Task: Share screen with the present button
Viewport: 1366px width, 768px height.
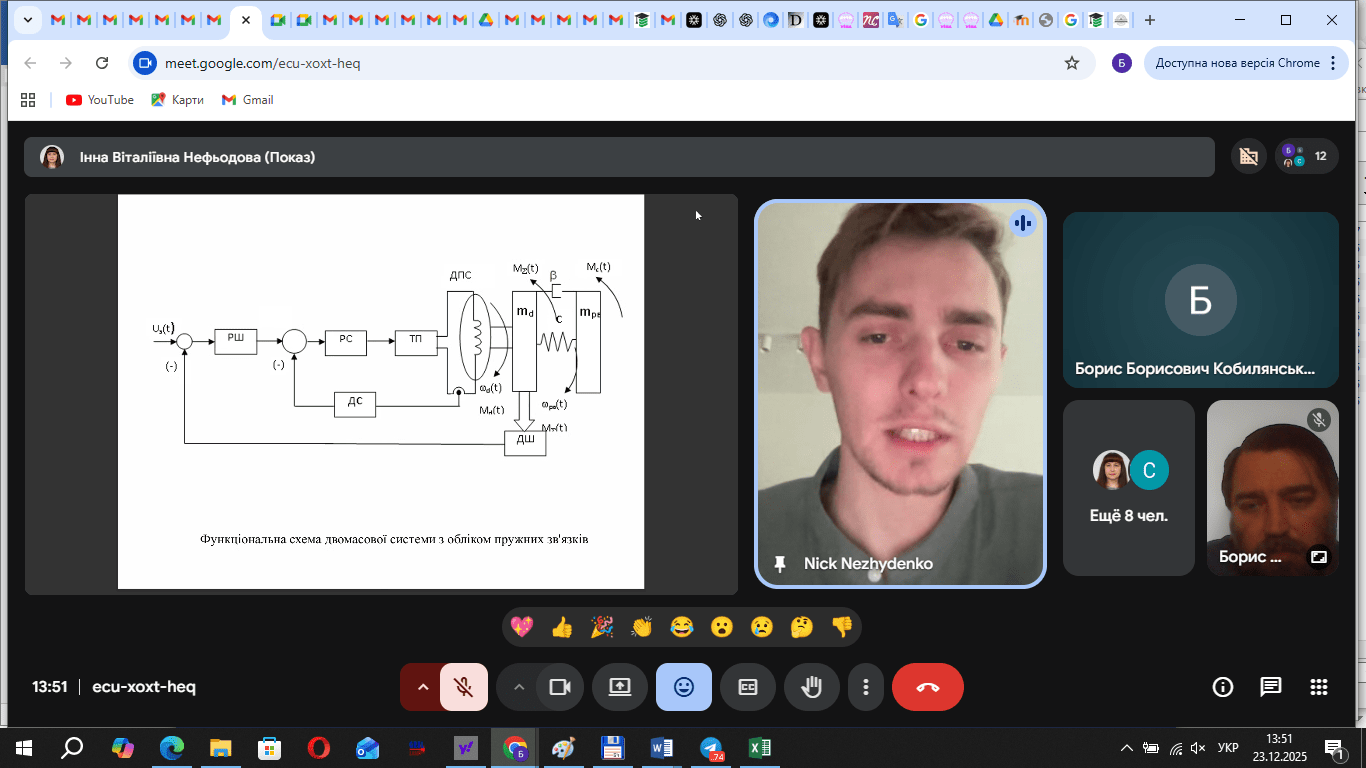Action: [620, 687]
